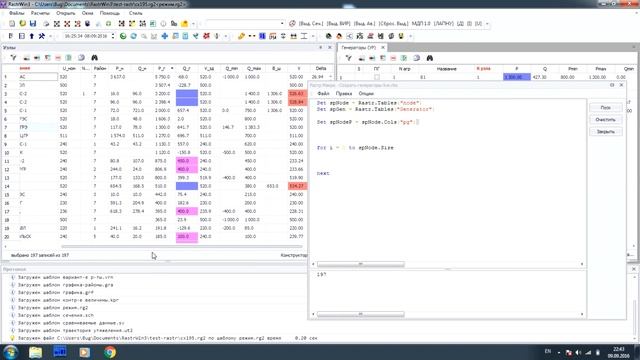Click the binoculars search icon in Узлы panel
This screenshot has width=640, height=360.
(x=94, y=58)
